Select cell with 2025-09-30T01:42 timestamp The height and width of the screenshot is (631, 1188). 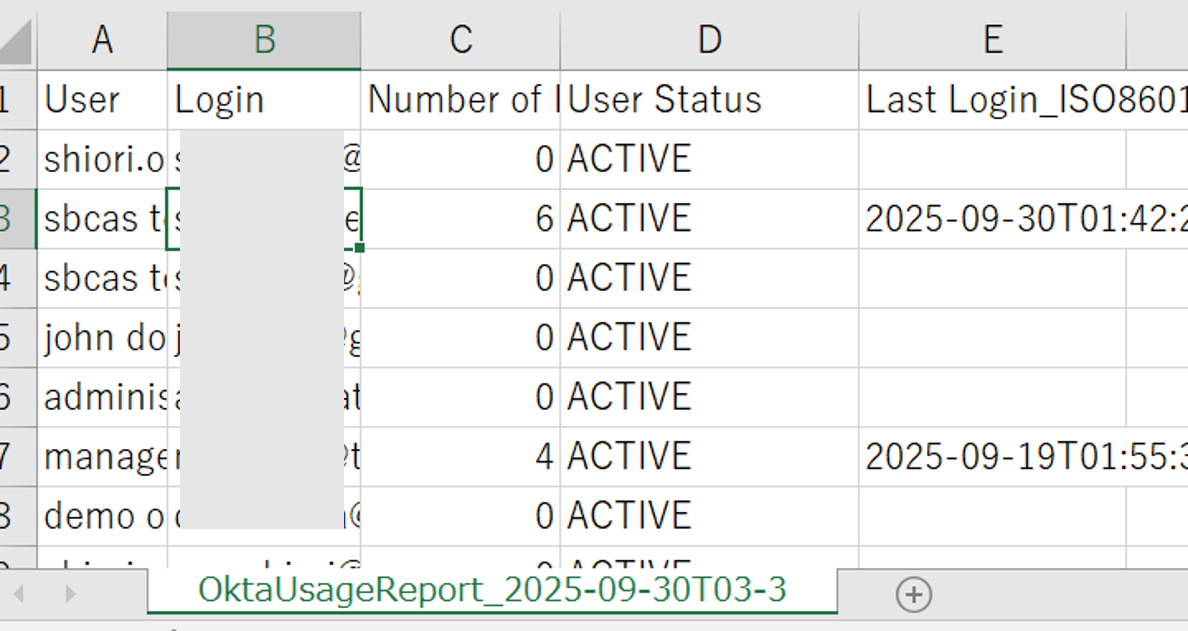click(x=1020, y=219)
